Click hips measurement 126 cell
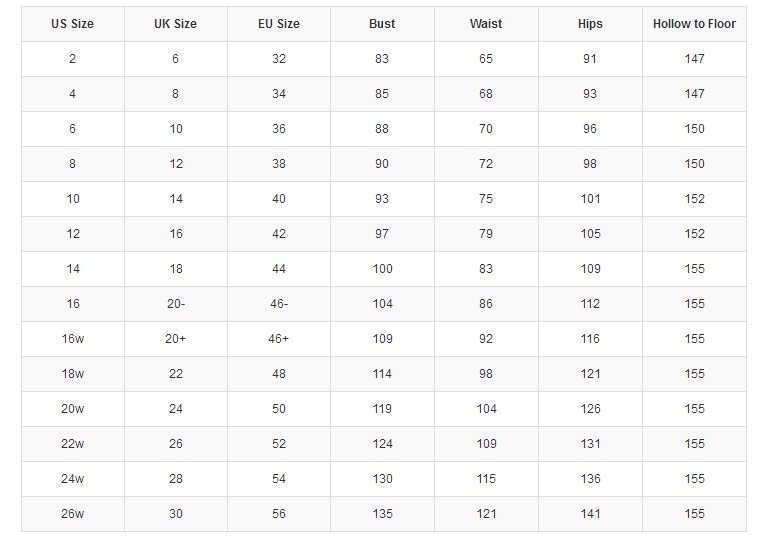773x540 pixels. pyautogui.click(x=590, y=409)
